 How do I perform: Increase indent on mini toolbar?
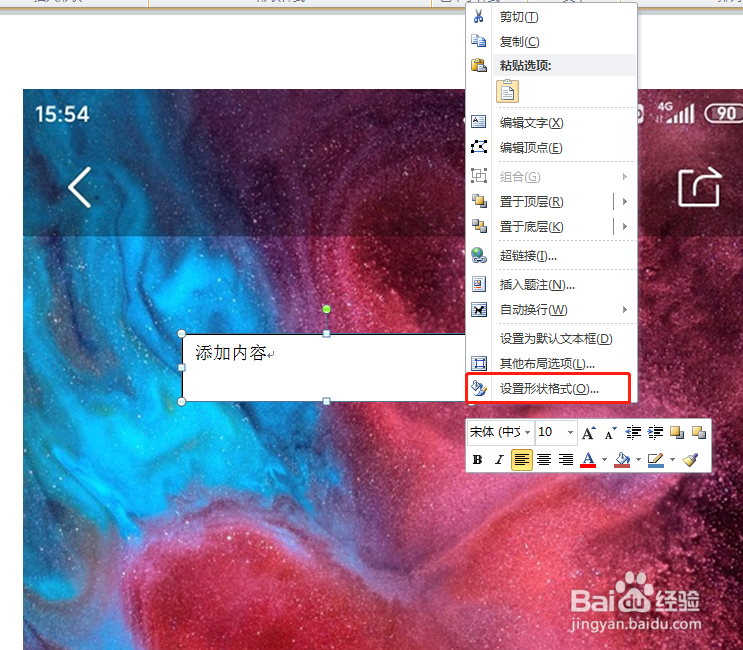click(655, 433)
